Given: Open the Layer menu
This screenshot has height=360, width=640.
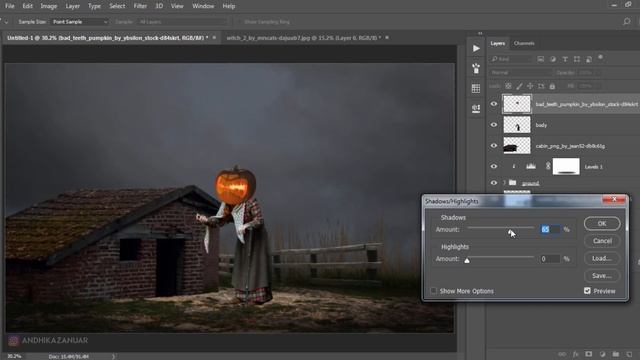Looking at the screenshot, I should [x=73, y=6].
